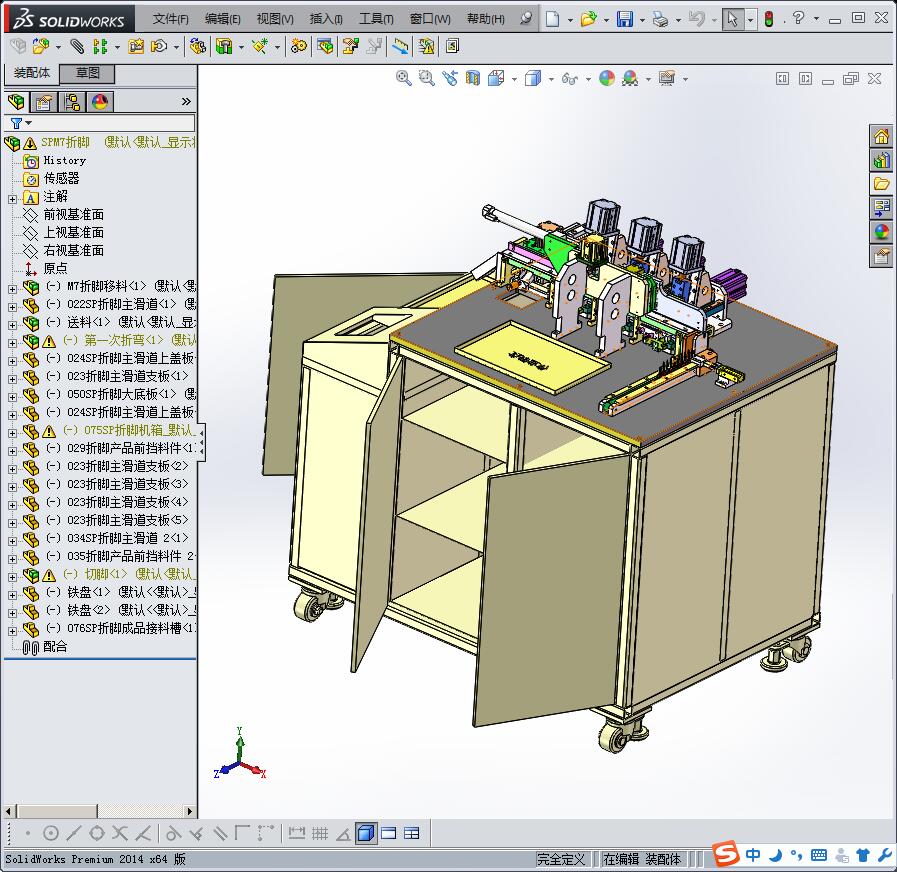The image size is (897, 872).
Task: Expand the 注解 tree node
Action: [13, 199]
